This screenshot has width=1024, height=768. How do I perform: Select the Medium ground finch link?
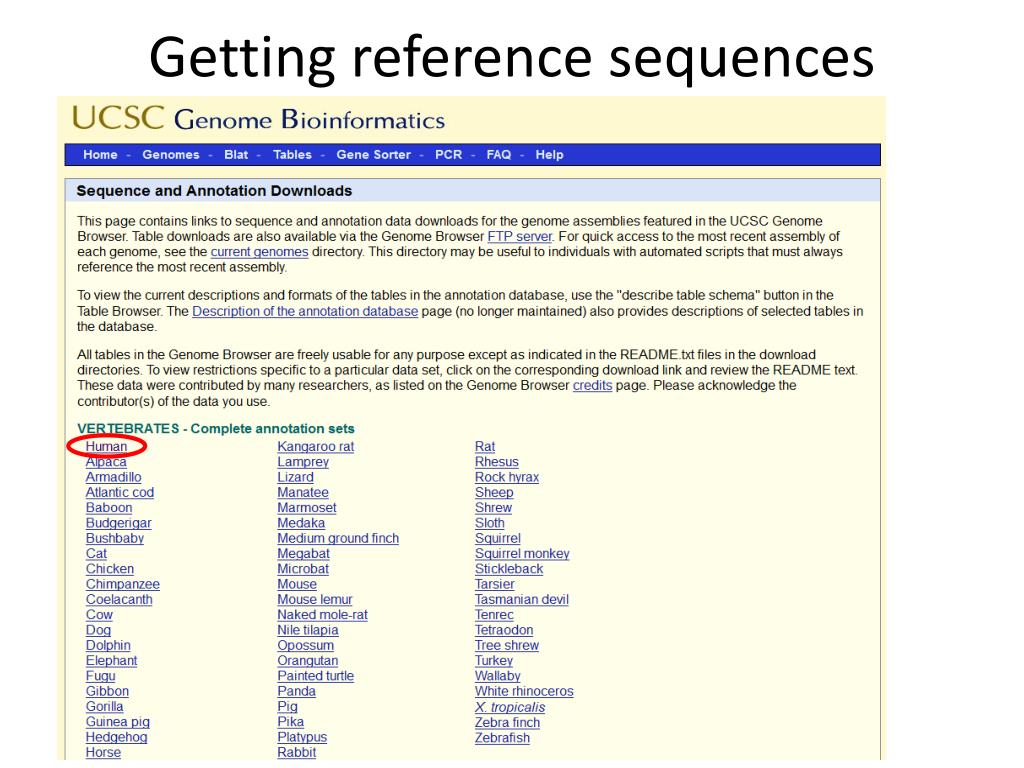click(338, 539)
